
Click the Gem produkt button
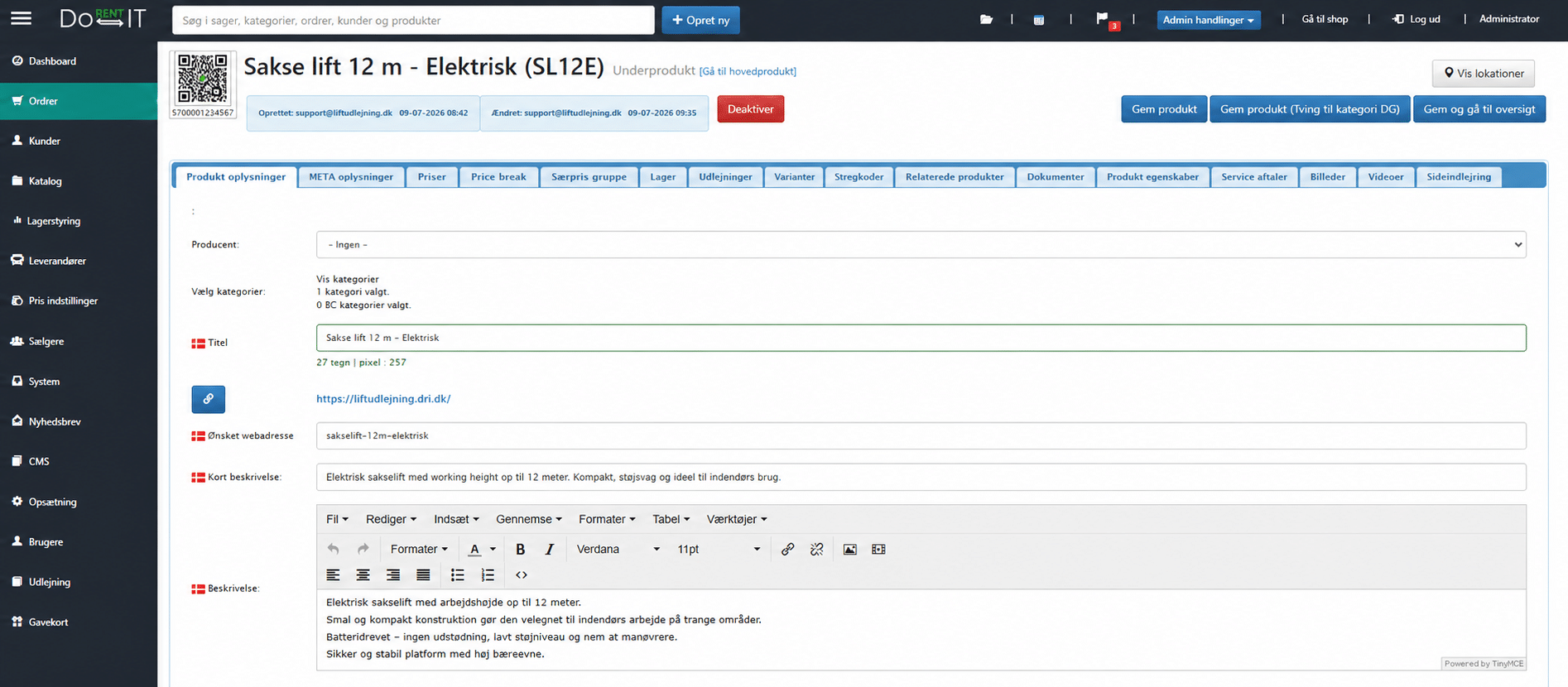point(1164,109)
